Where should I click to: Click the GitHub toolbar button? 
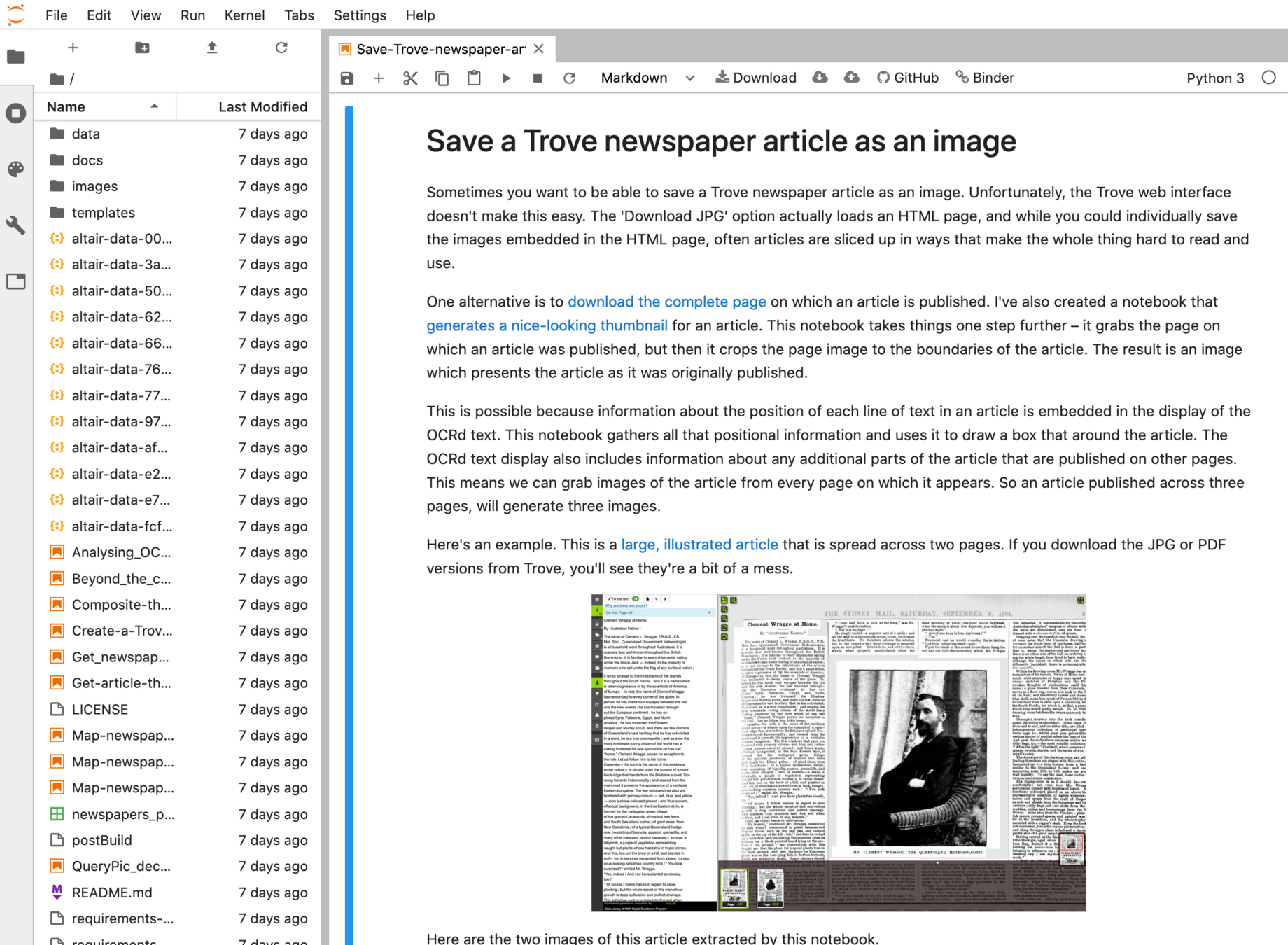pyautogui.click(x=908, y=78)
